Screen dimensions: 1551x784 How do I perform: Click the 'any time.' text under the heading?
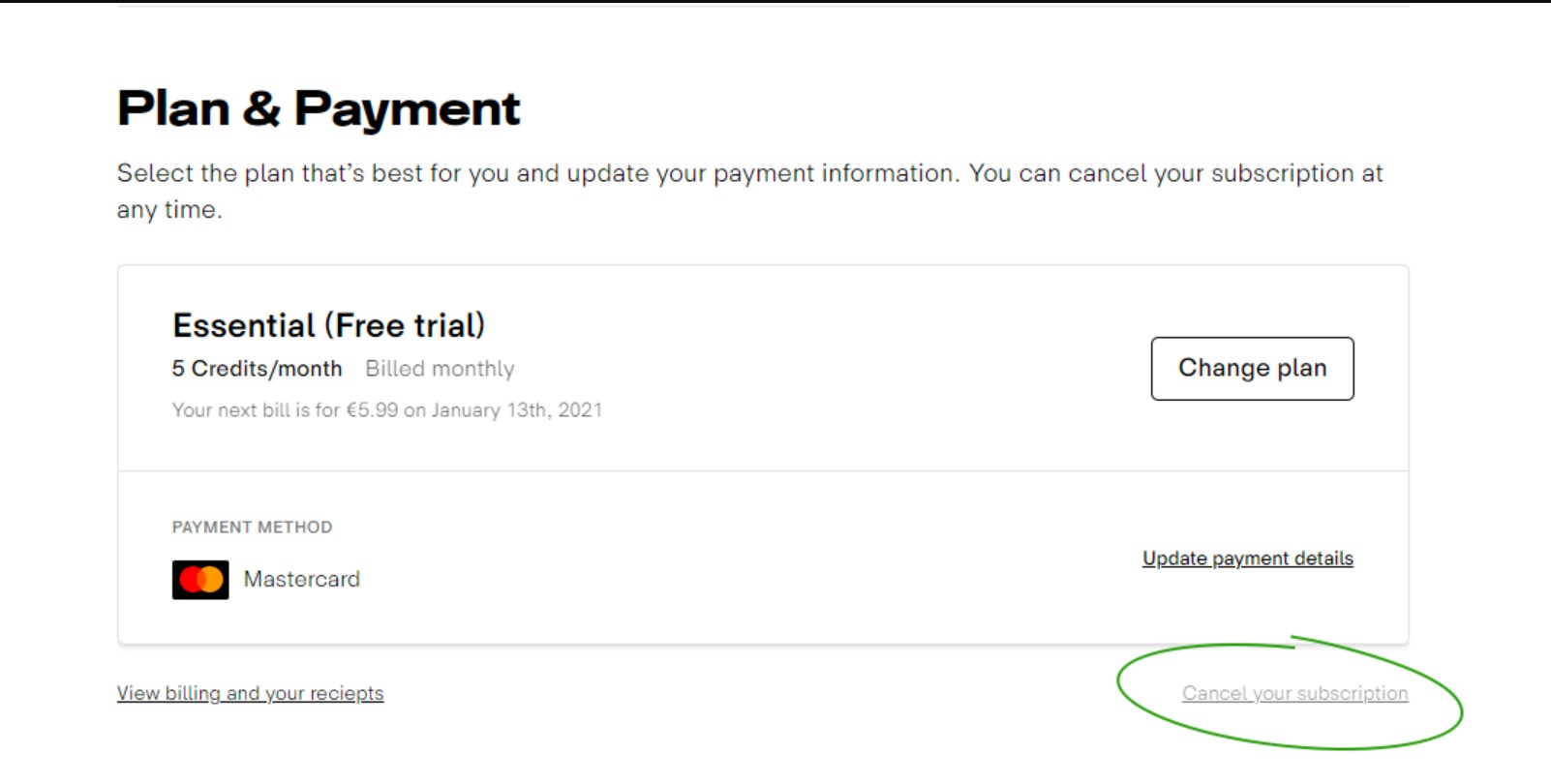tap(169, 209)
